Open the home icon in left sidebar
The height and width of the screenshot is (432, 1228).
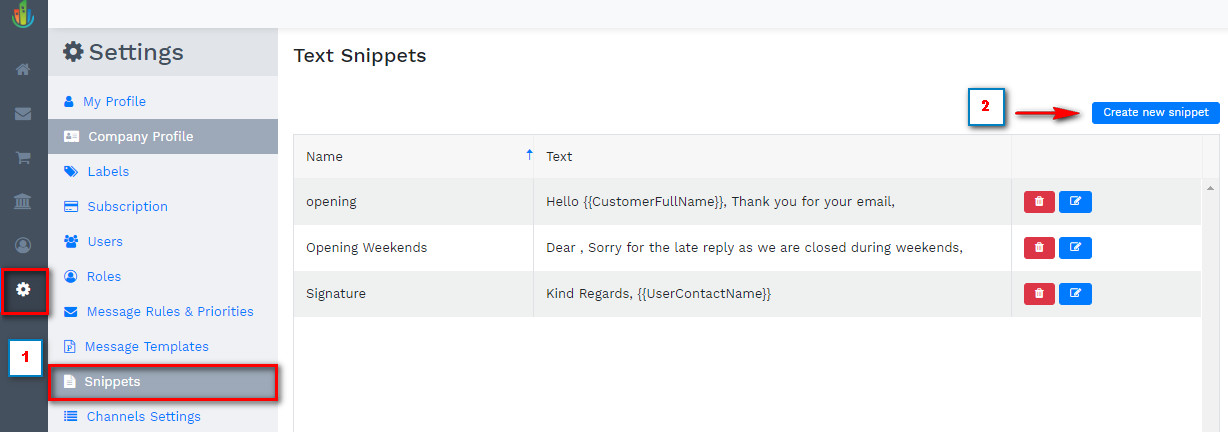pos(23,70)
